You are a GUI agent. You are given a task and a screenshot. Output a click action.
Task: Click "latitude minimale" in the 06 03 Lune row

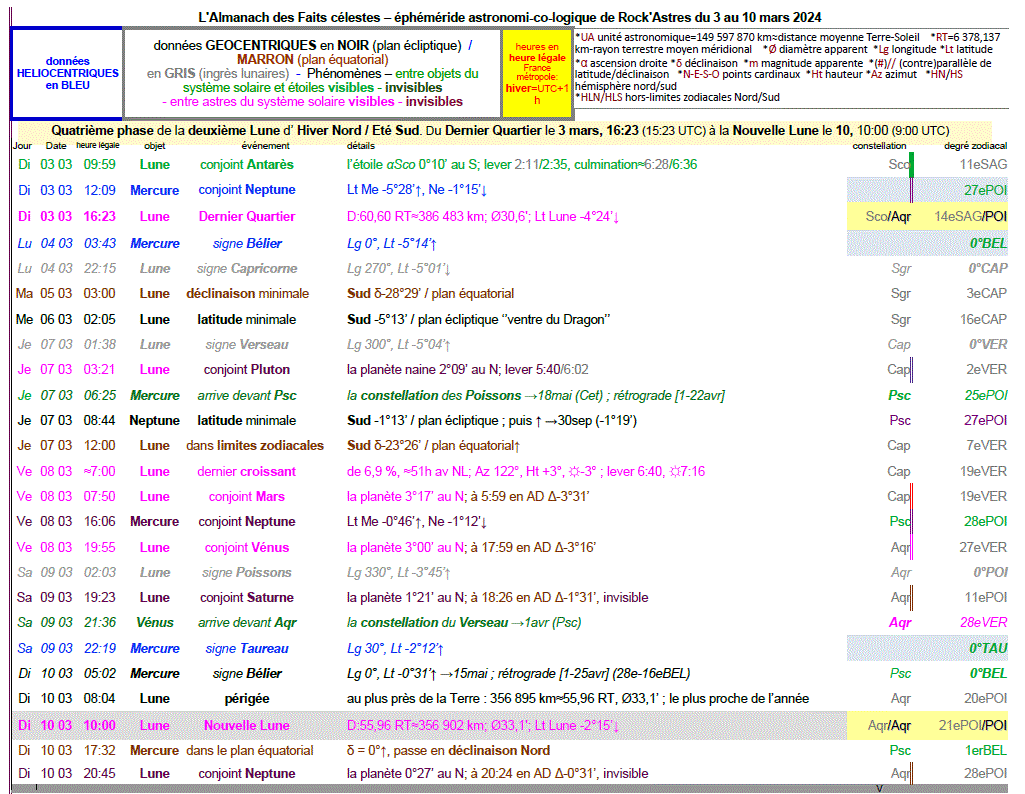click(x=246, y=320)
